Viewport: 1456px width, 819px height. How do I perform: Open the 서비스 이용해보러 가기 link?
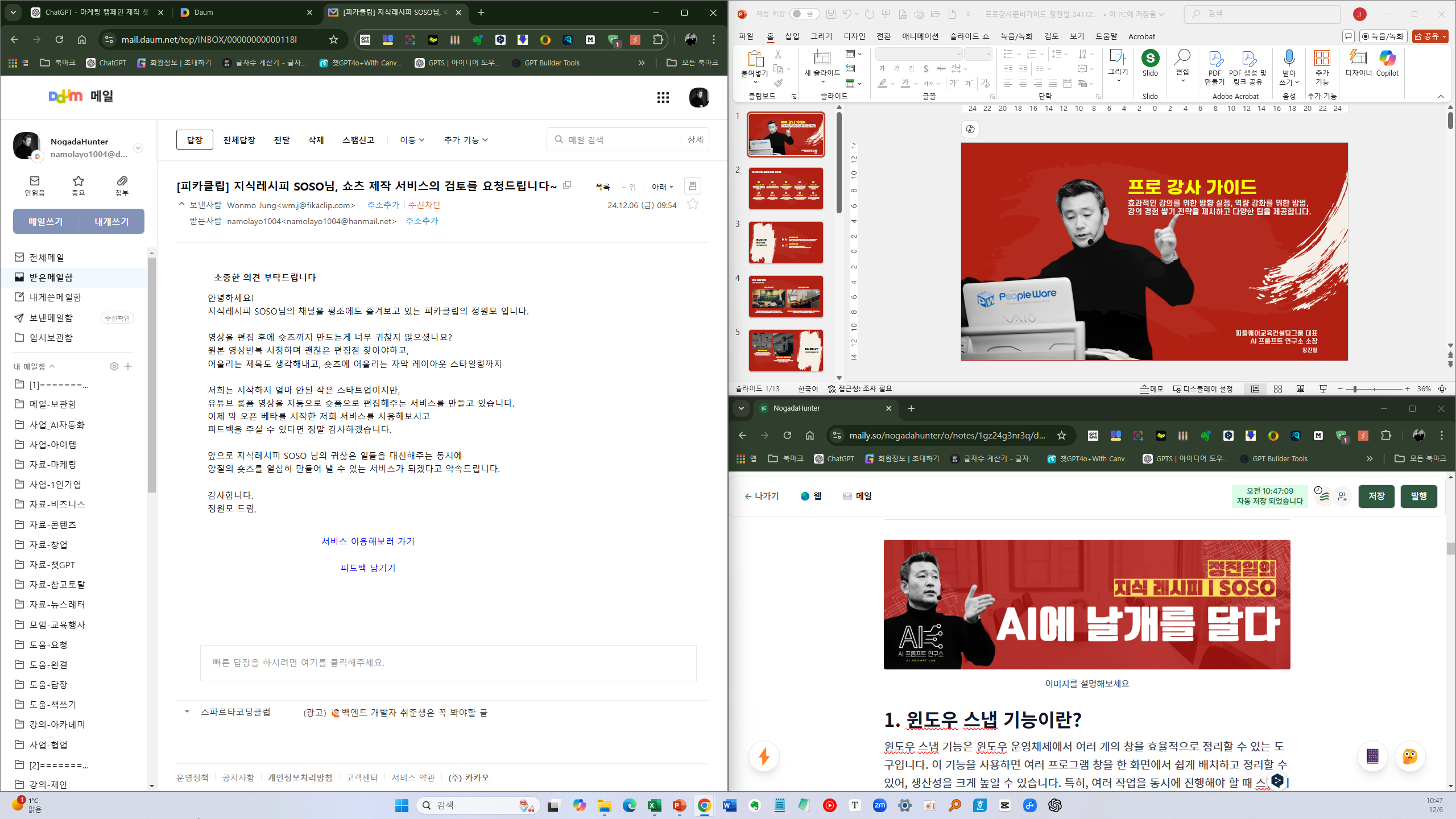coord(368,541)
